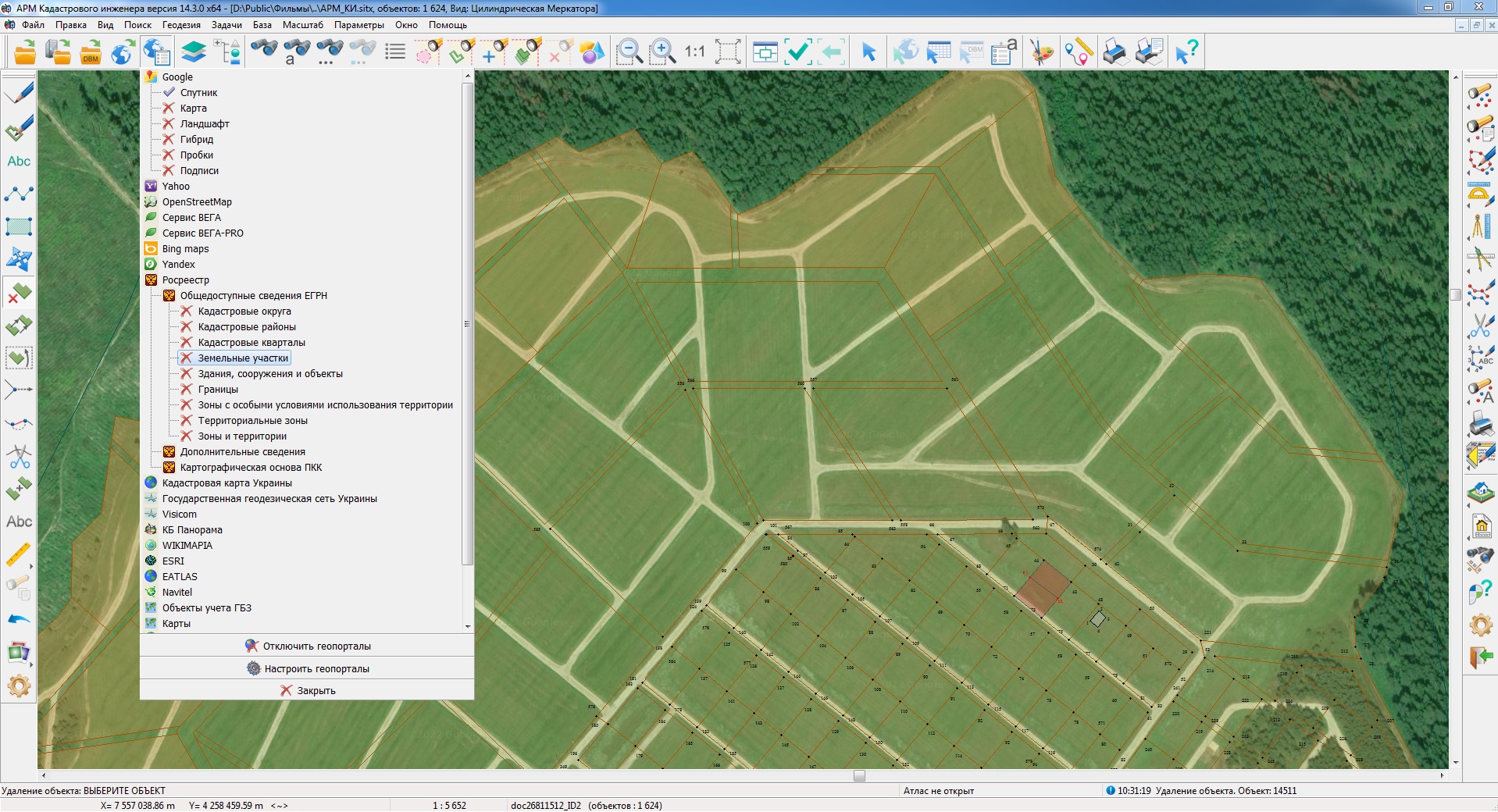
Task: Click the context help arrow icon
Action: pos(1186,52)
